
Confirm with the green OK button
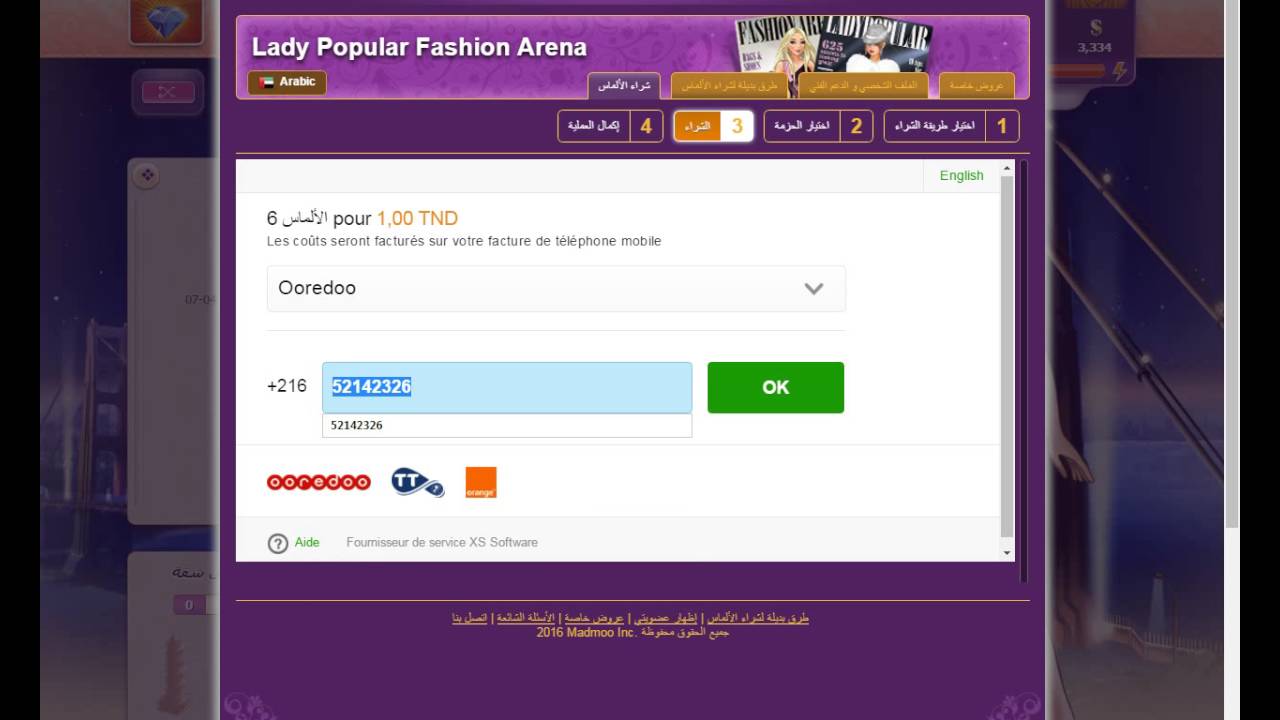[776, 387]
